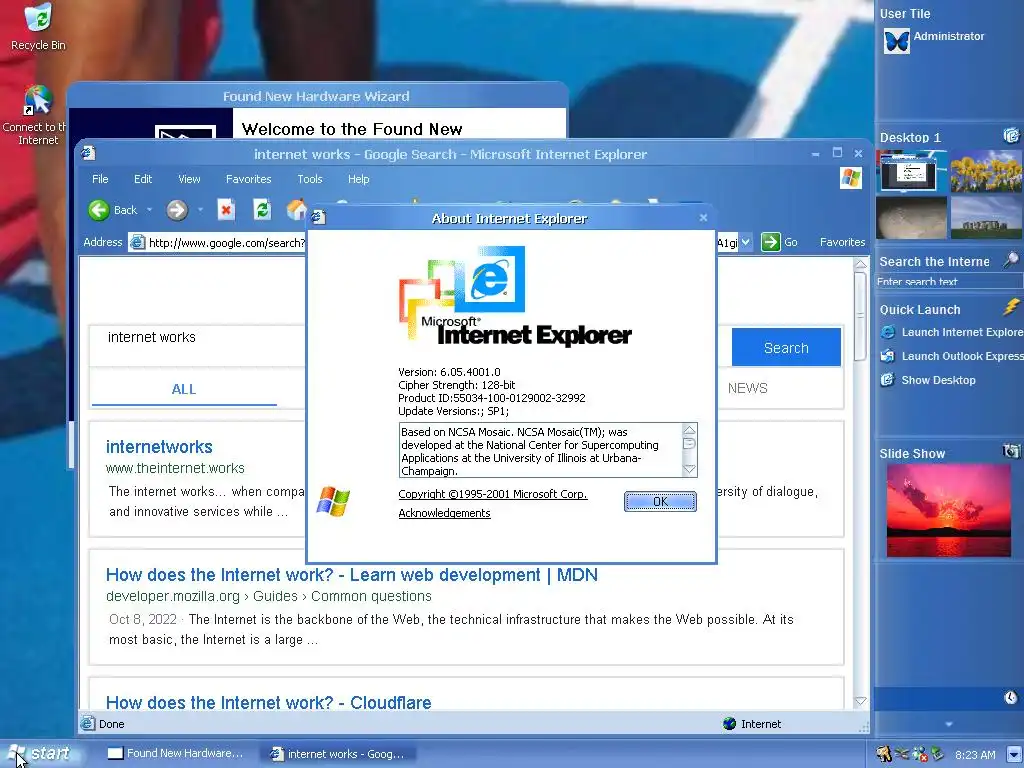
Task: Open the Forward button history dropdown arrow
Action: (x=200, y=210)
